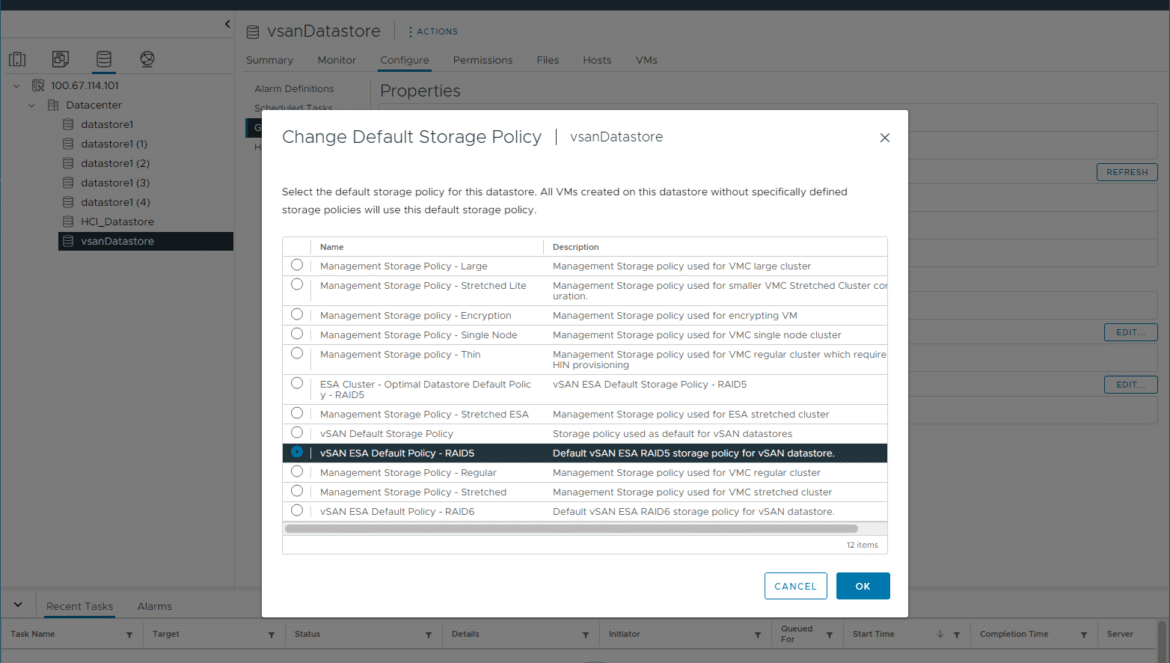The width and height of the screenshot is (1170, 663).
Task: Select HCI_Datastore in the inventory tree
Action: (117, 221)
